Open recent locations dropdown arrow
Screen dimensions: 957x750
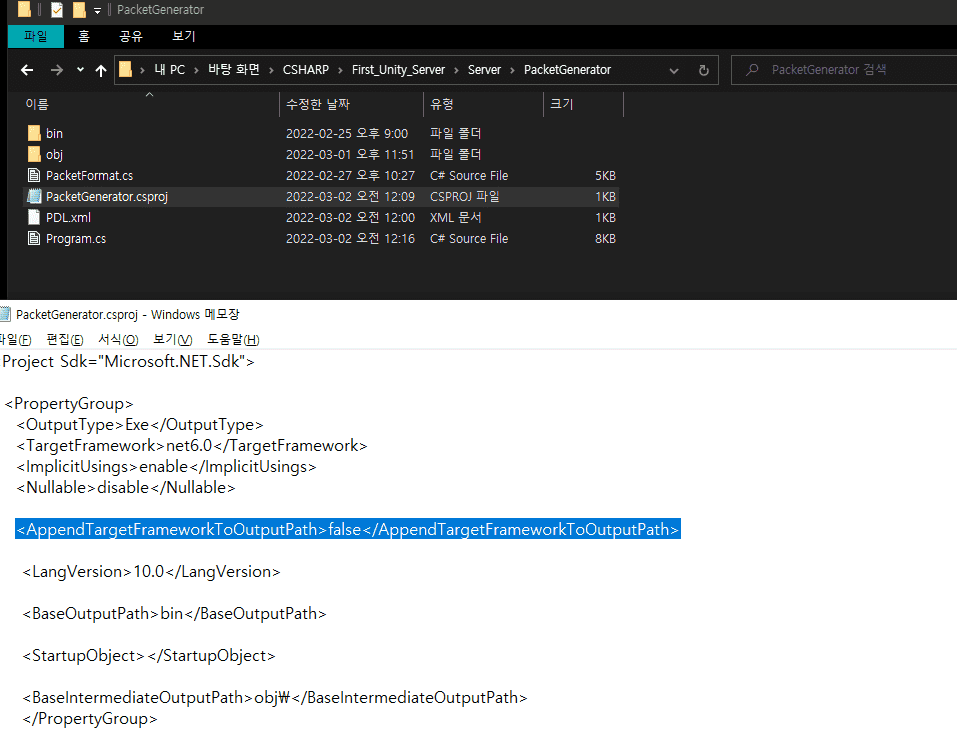tap(80, 70)
